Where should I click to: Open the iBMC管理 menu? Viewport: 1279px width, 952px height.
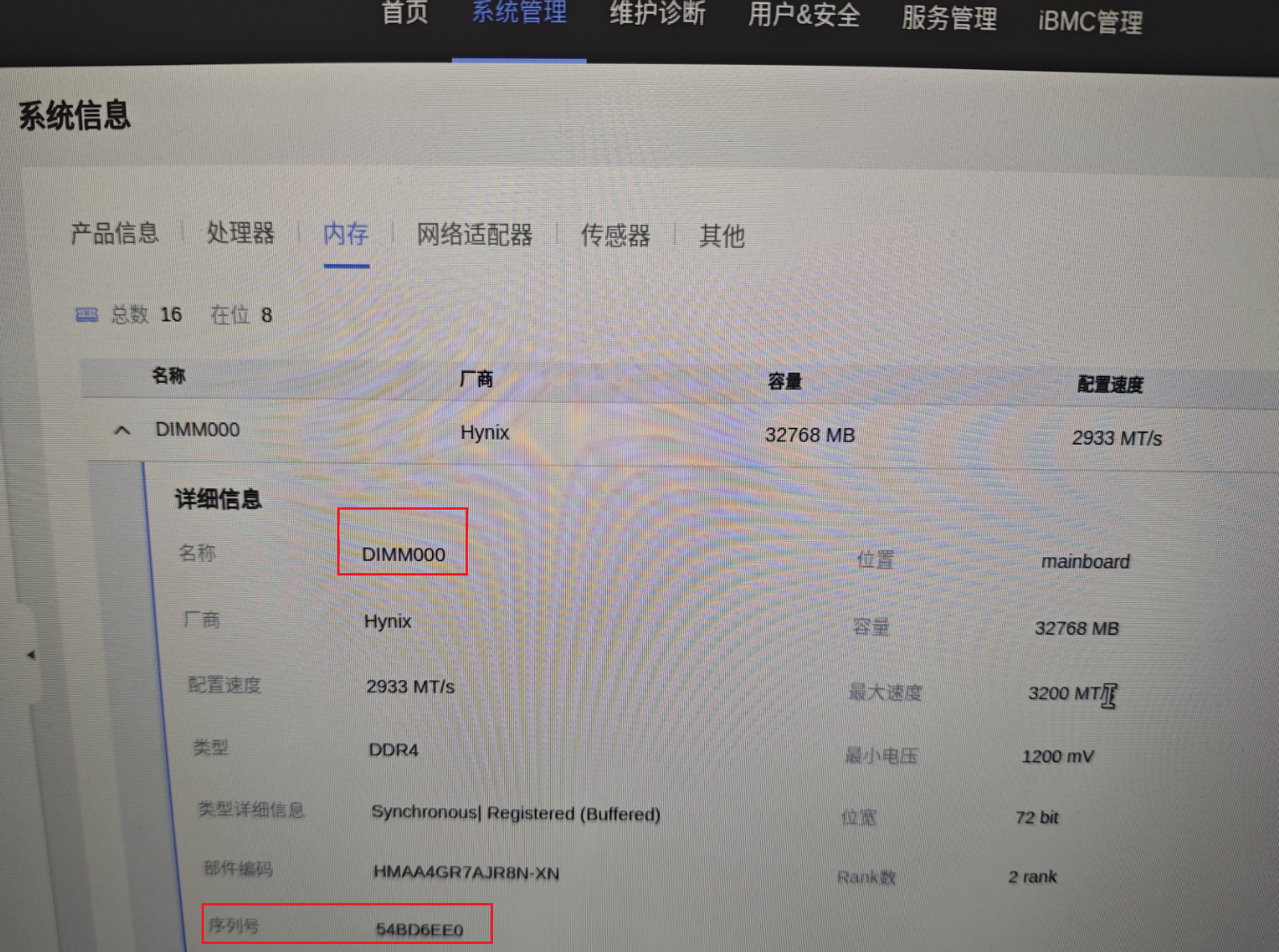point(1090,22)
